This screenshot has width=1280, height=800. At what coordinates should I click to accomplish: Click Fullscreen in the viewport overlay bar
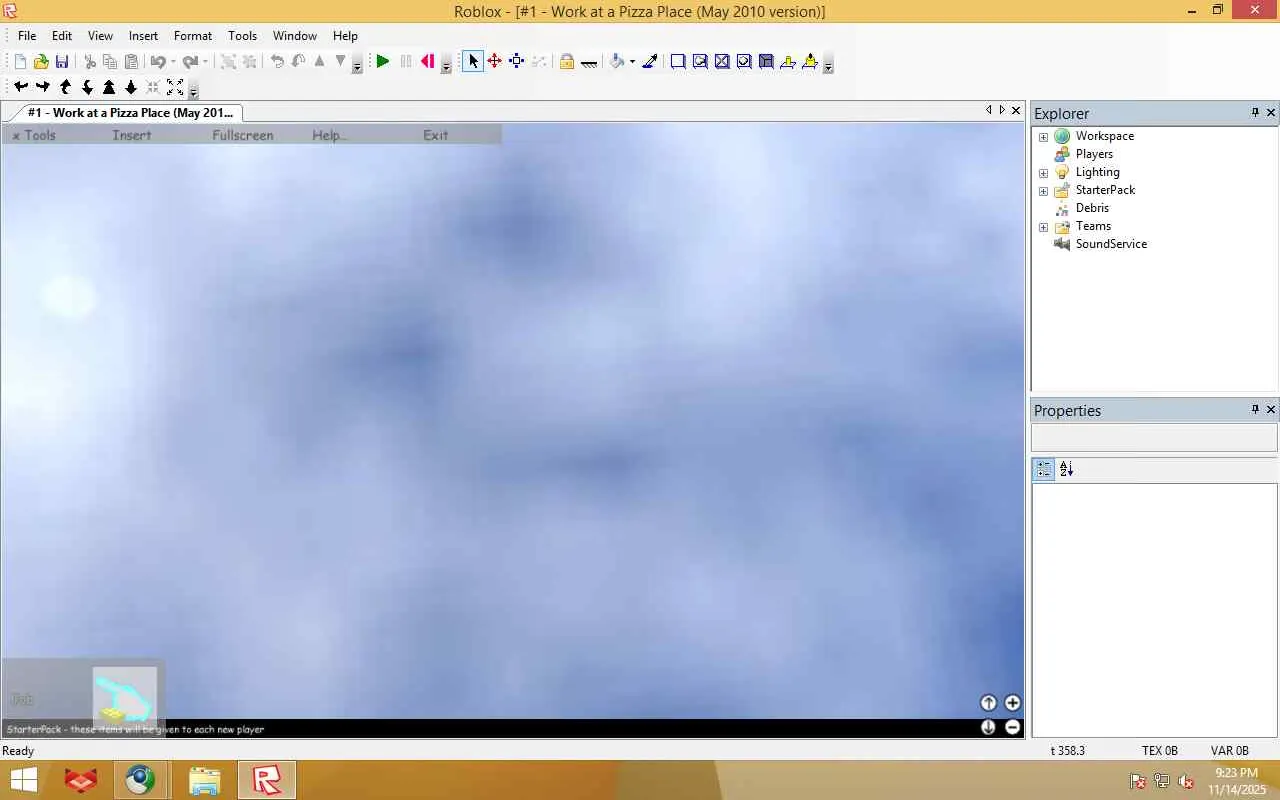coord(242,135)
